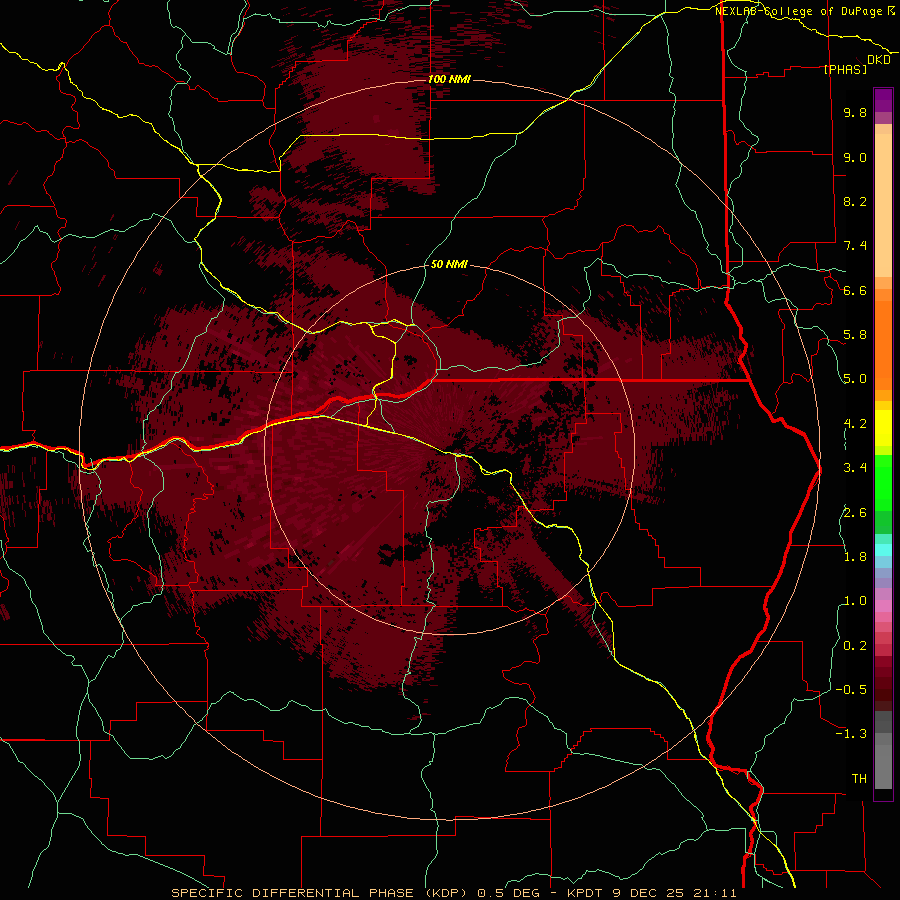Click the "21:11" timestamp in the footer

click(715, 893)
